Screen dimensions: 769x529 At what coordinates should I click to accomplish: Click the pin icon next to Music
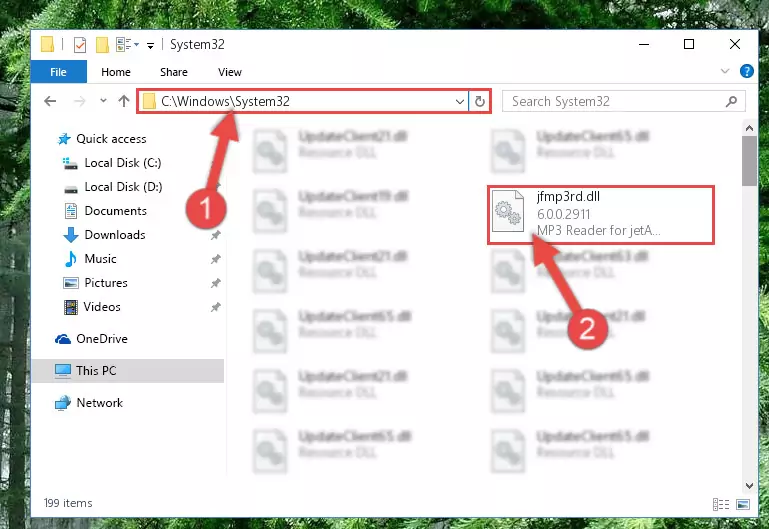[x=215, y=259]
